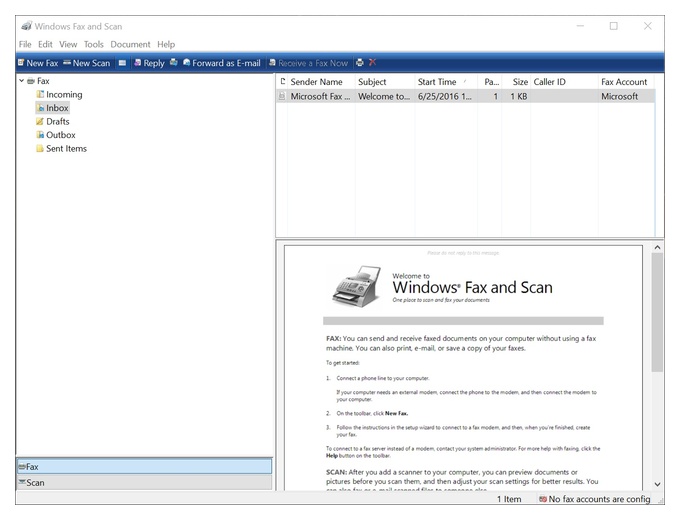Click the fax message row icon

pyautogui.click(x=282, y=96)
